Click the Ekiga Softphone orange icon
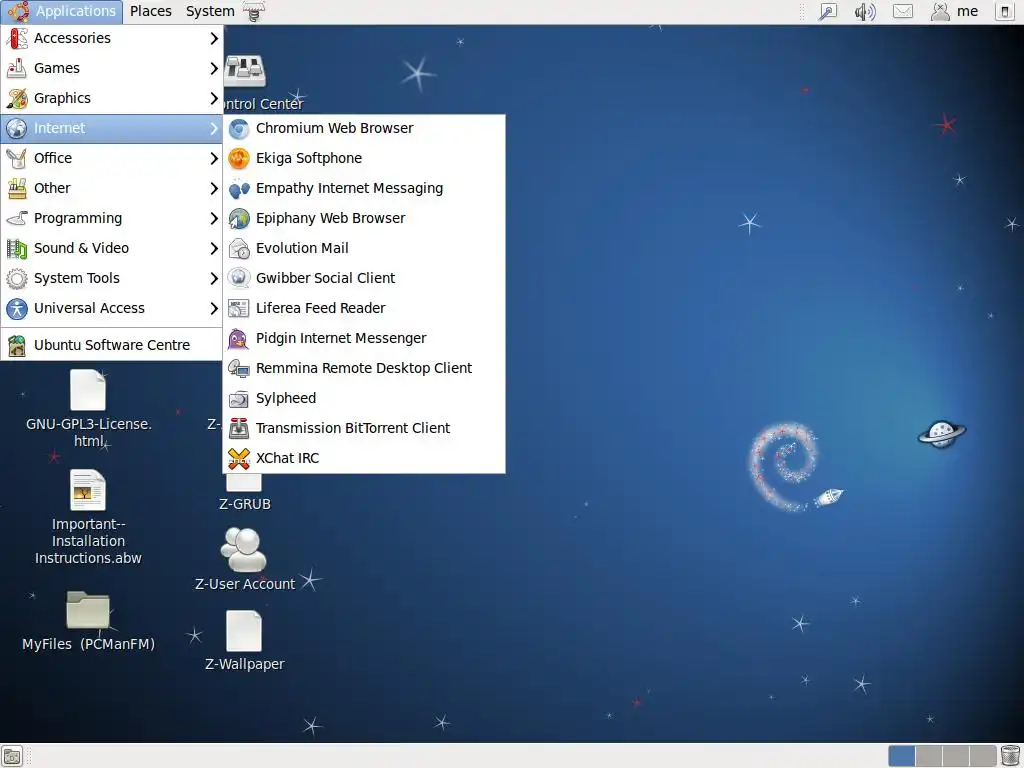 point(239,159)
